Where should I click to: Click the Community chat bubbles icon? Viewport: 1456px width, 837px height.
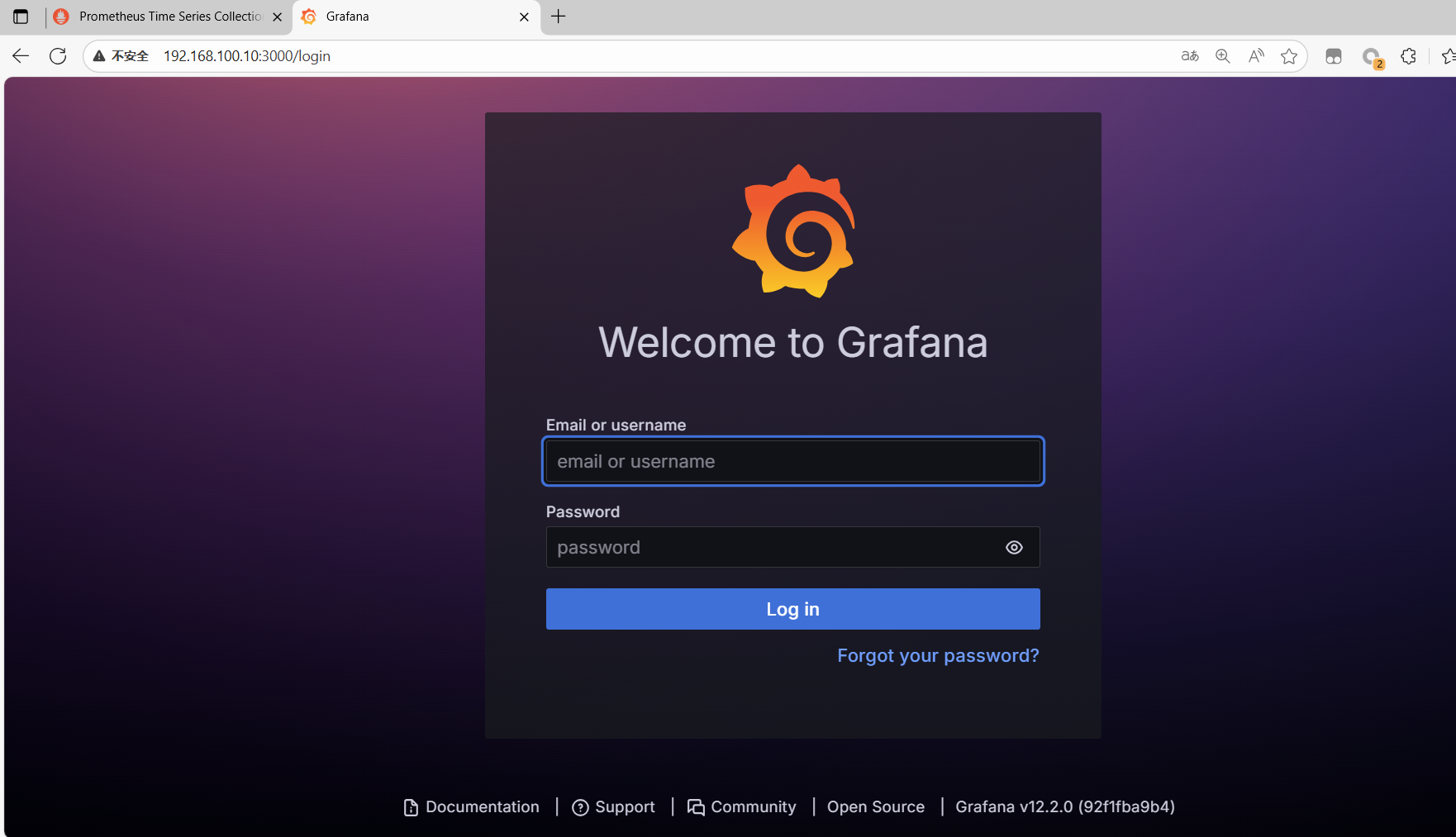[696, 807]
